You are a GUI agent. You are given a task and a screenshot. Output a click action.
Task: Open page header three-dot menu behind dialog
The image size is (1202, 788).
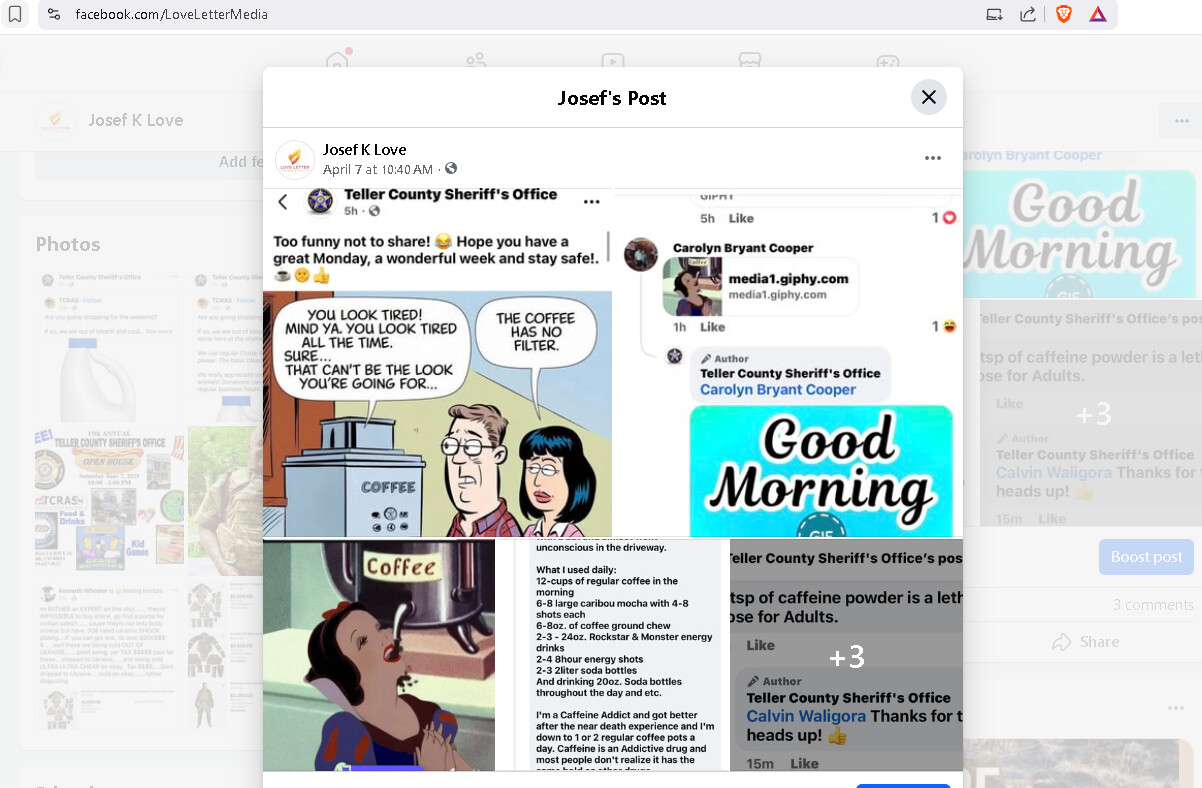pos(1174,121)
